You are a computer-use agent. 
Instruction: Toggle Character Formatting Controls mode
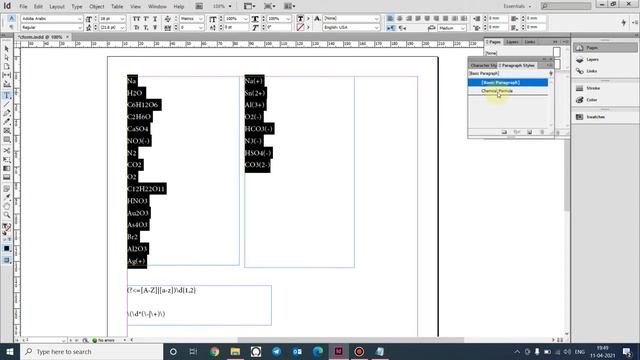tap(11, 18)
